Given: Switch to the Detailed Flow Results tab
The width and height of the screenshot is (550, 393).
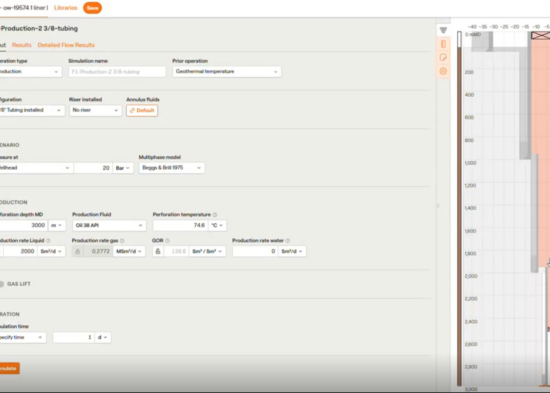Looking at the screenshot, I should pyautogui.click(x=66, y=45).
